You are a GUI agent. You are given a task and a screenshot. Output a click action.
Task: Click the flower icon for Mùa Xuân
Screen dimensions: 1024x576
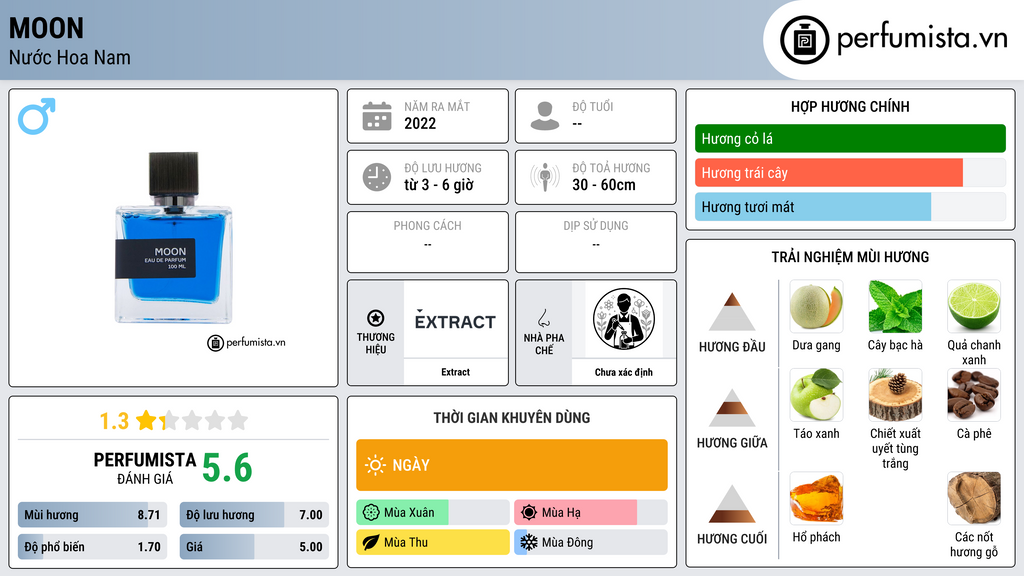pyautogui.click(x=371, y=513)
